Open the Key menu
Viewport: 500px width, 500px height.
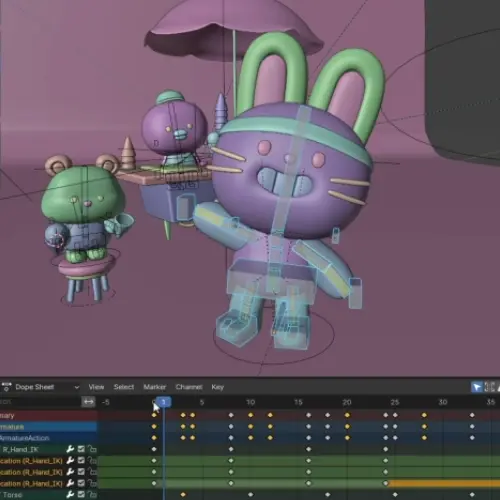click(218, 387)
